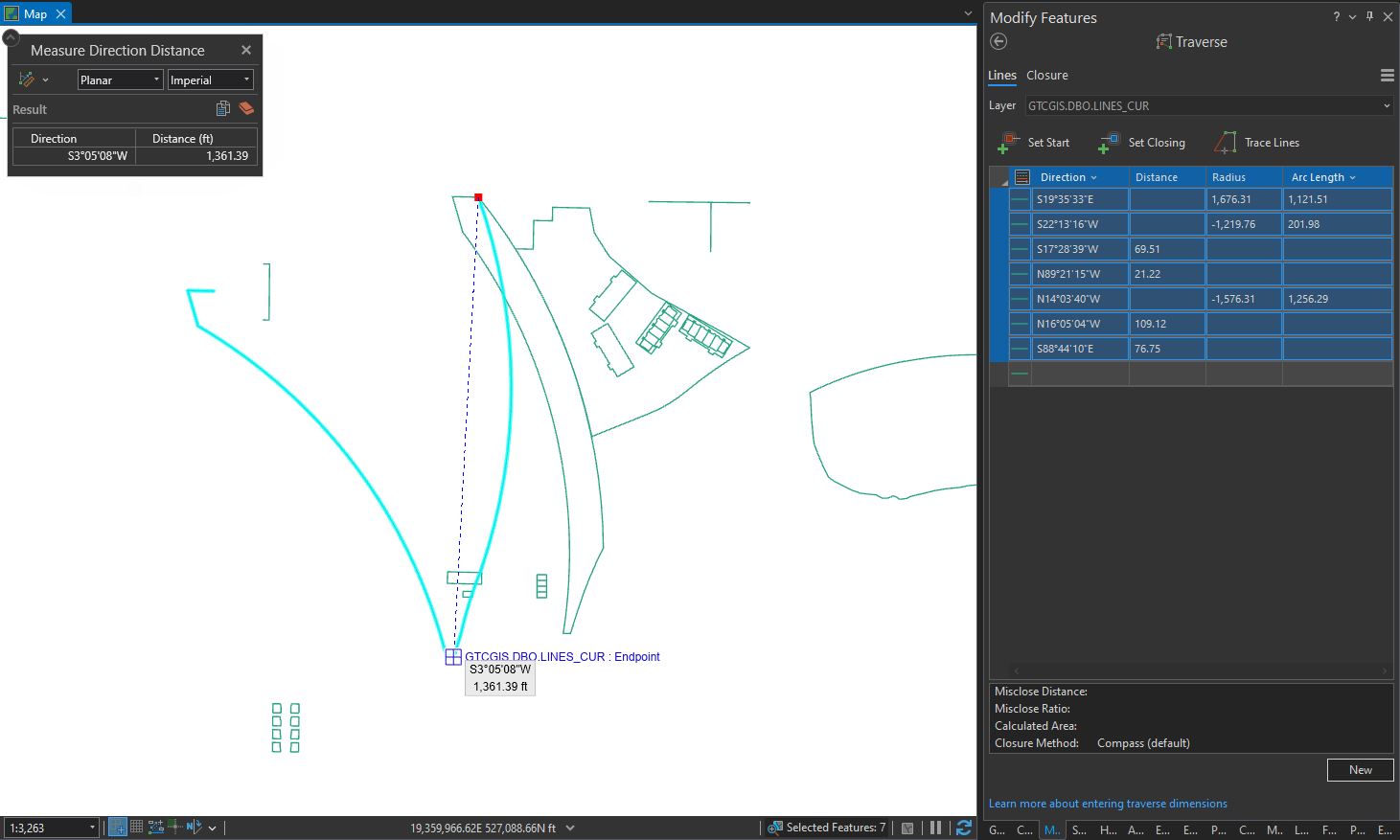Image resolution: width=1400 pixels, height=840 pixels.
Task: Open the traverse dimensions help link
Action: (x=1108, y=803)
